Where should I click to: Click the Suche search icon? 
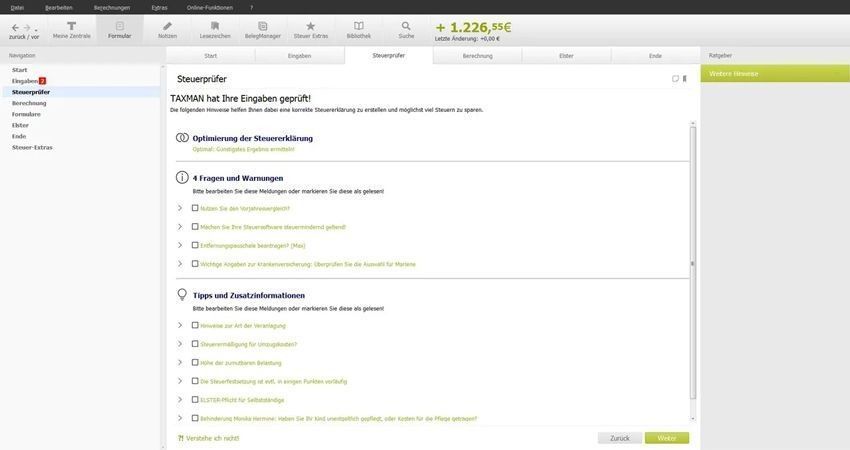click(x=406, y=30)
